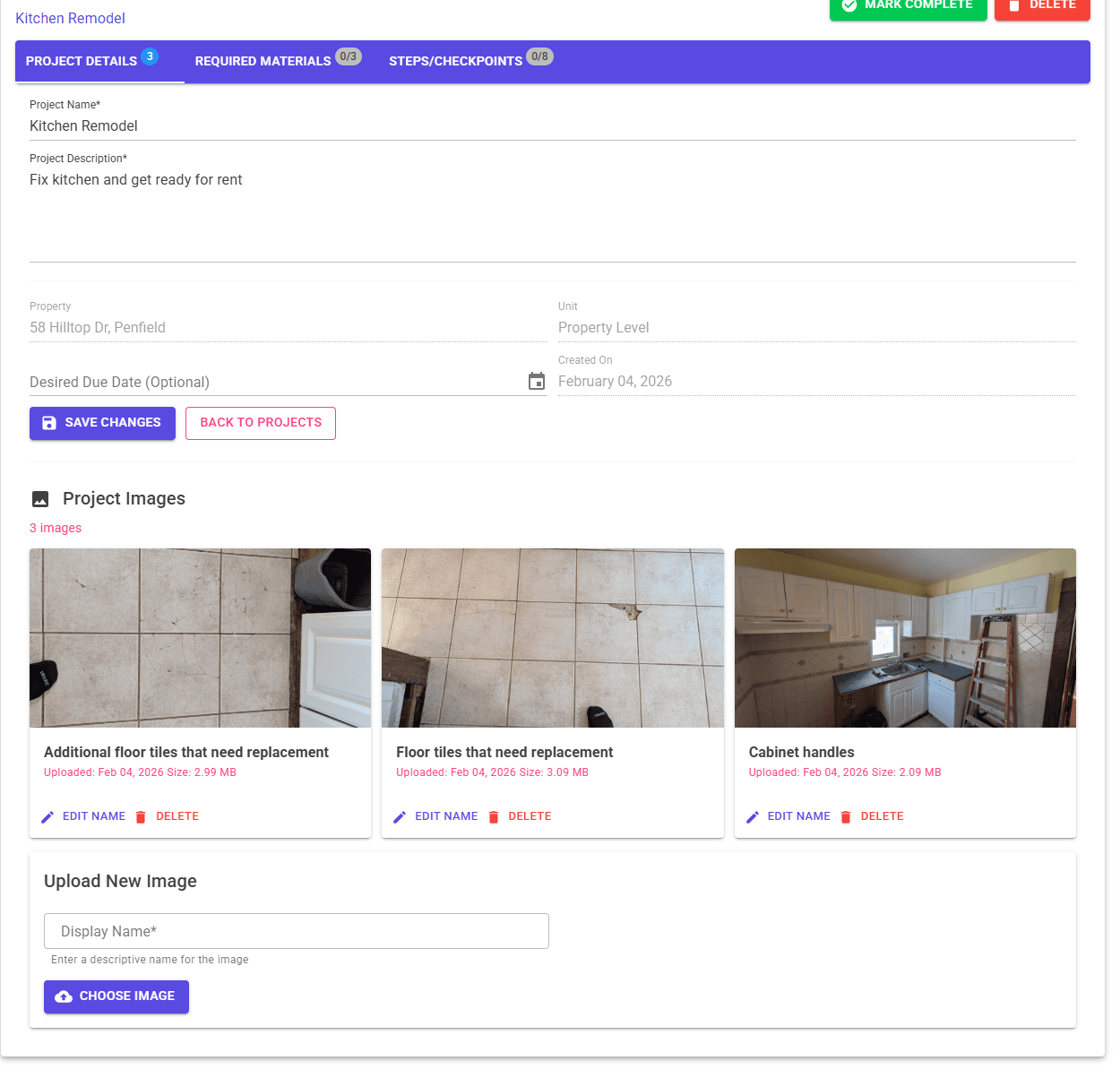Open the calendar icon for Desired Due Date
Image resolution: width=1120 pixels, height=1078 pixels.
click(x=537, y=381)
